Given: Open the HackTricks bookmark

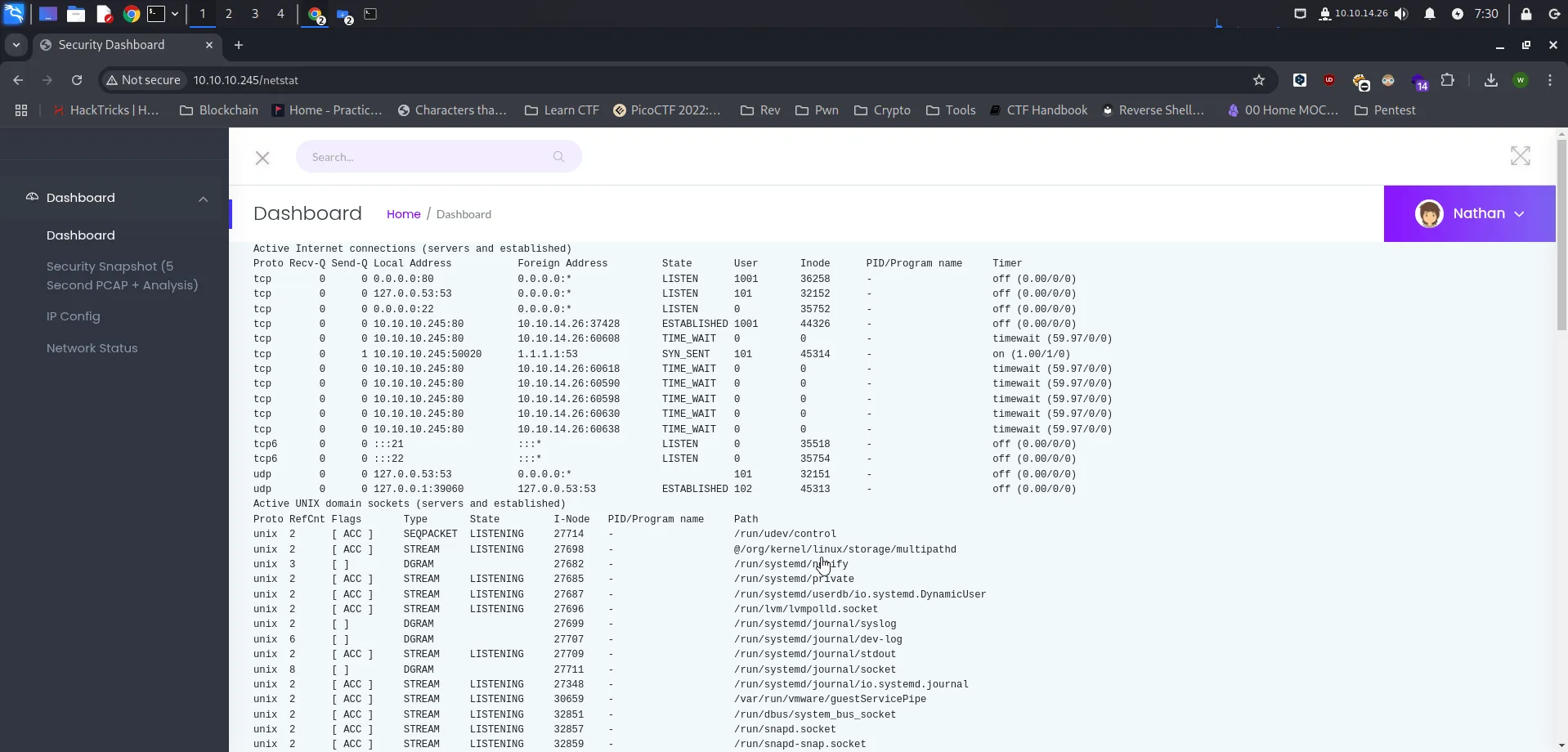Looking at the screenshot, I should tap(105, 110).
